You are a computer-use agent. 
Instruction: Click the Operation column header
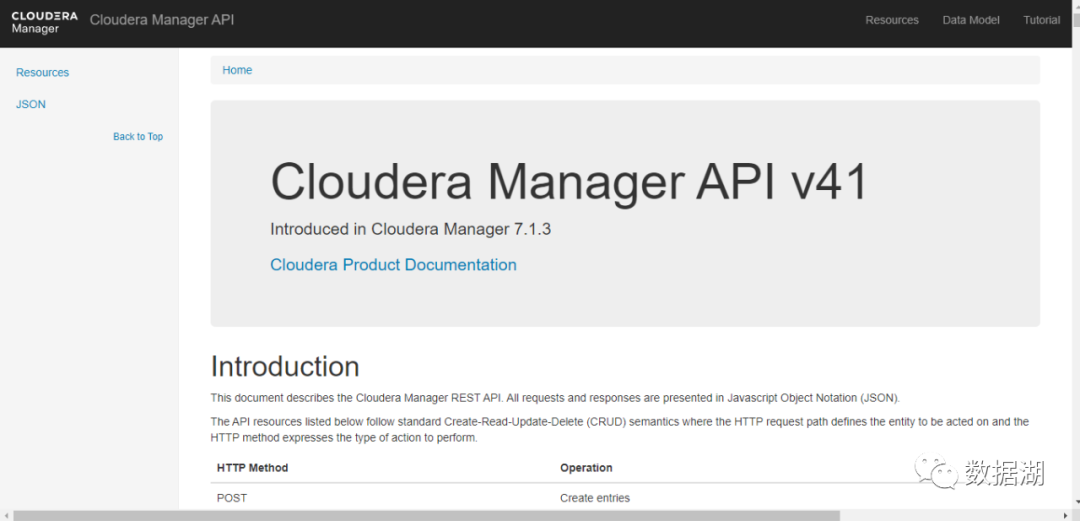(x=586, y=468)
